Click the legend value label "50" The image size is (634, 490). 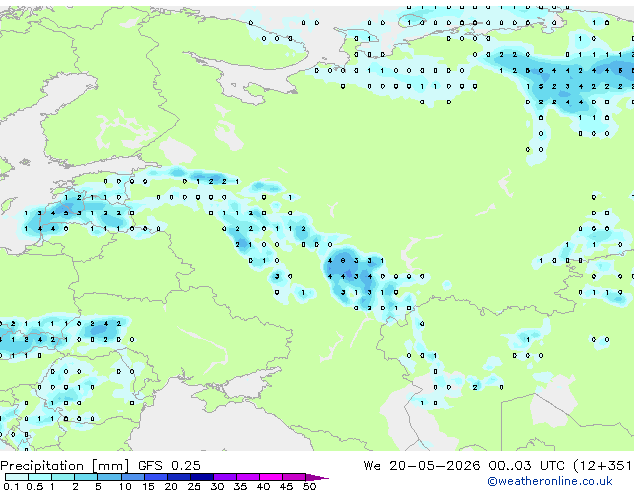(x=309, y=486)
